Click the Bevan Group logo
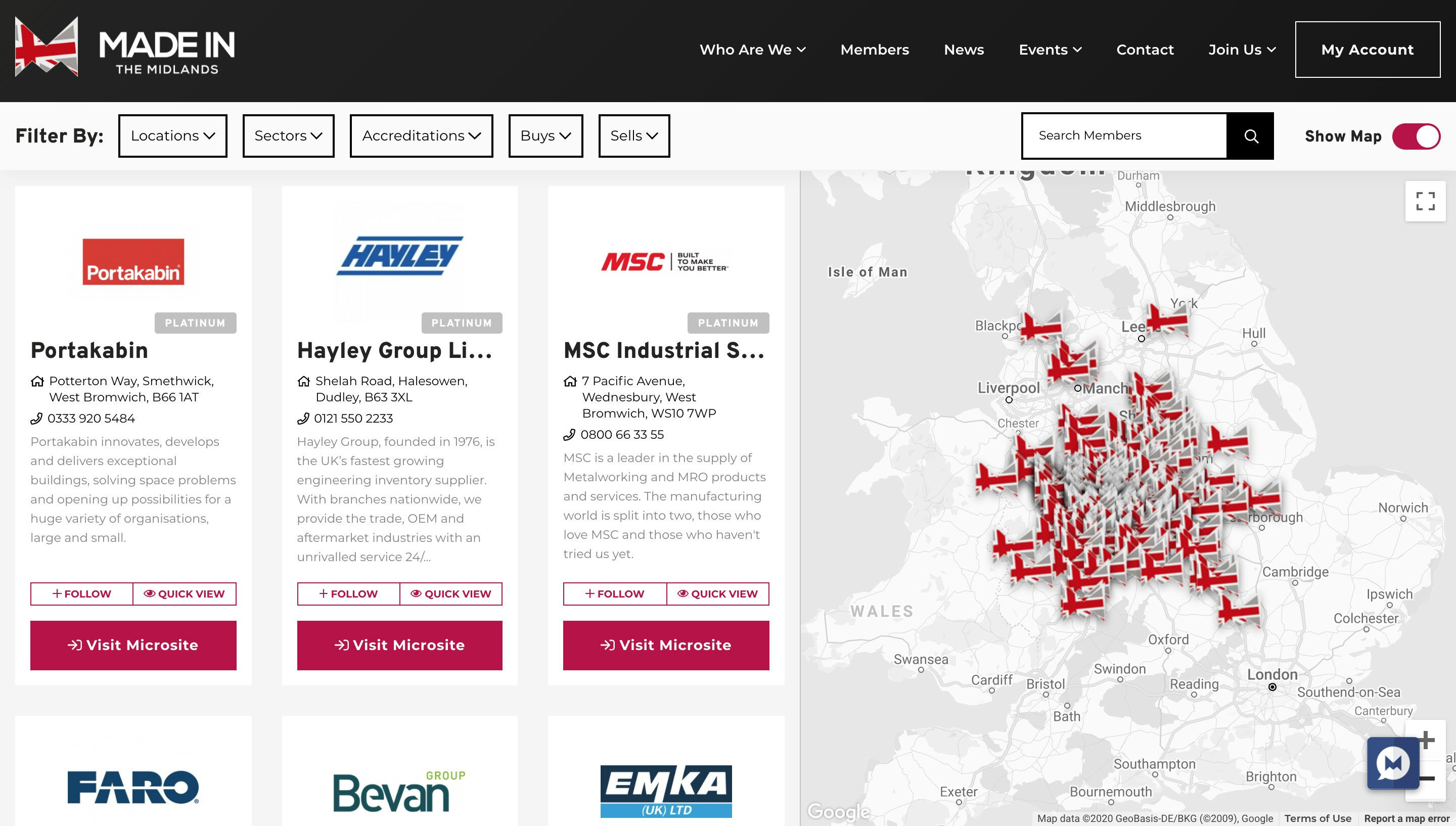This screenshot has width=1456, height=826. pyautogui.click(x=399, y=791)
